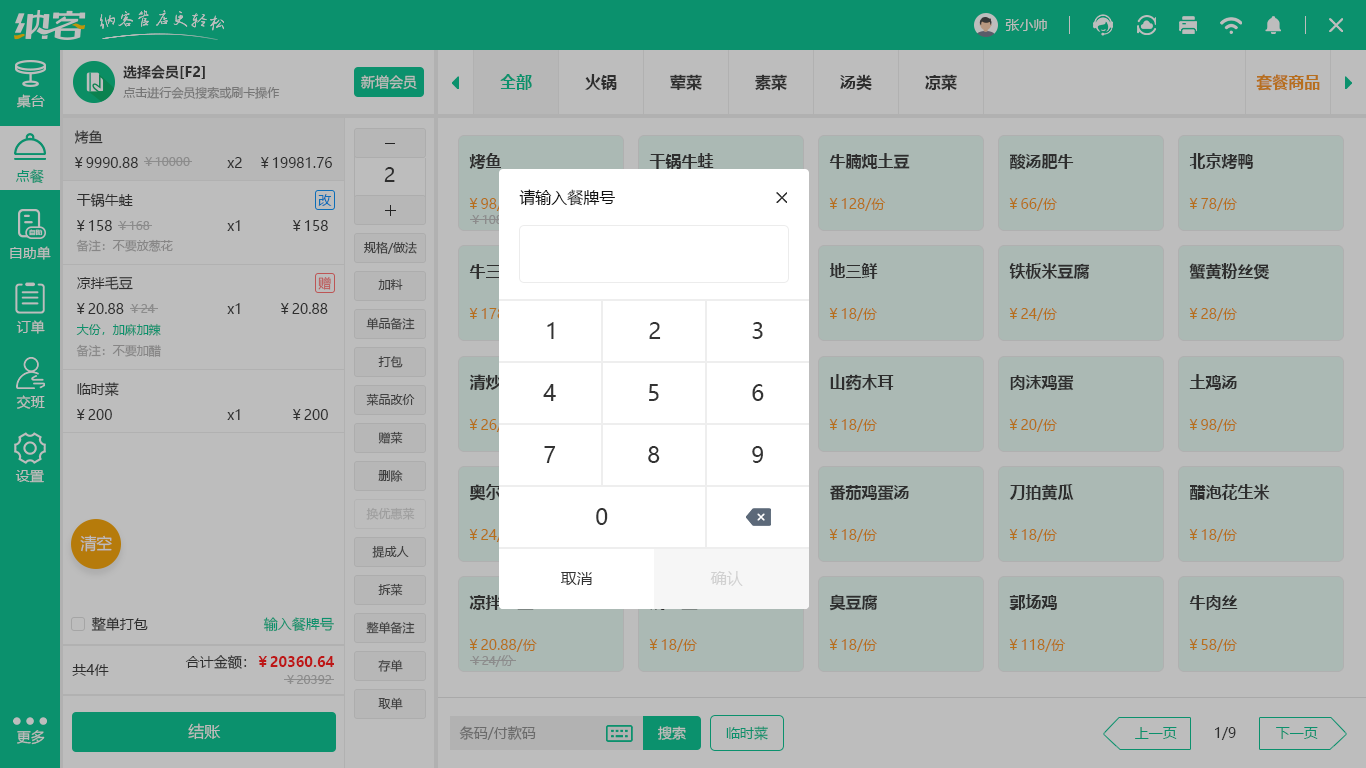Click 新增会员 to add a member

coord(388,82)
